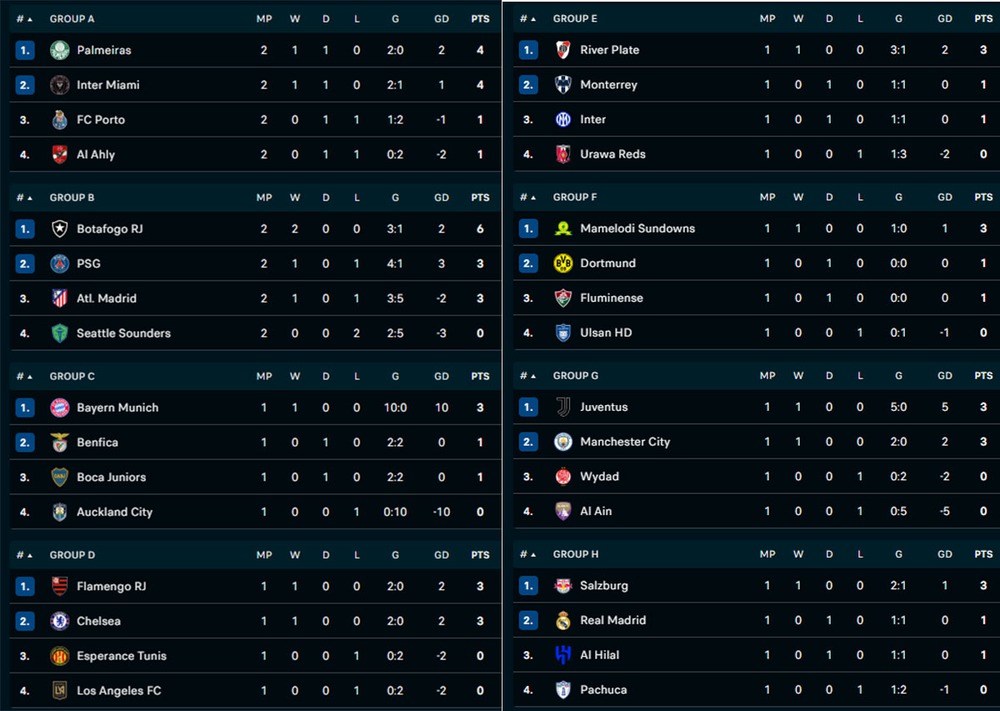Open the Manchester City team link

click(x=625, y=441)
